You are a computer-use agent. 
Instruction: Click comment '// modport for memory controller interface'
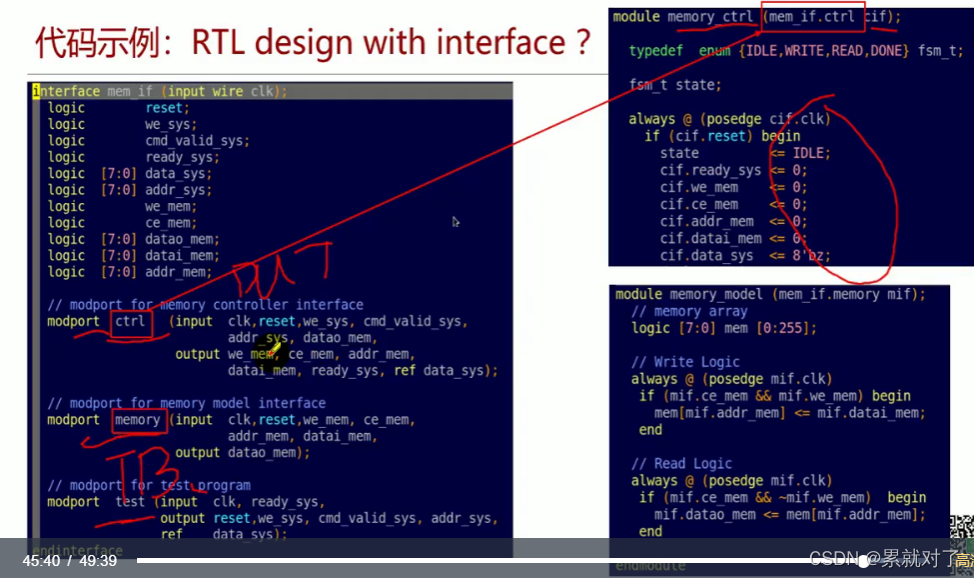pos(206,305)
